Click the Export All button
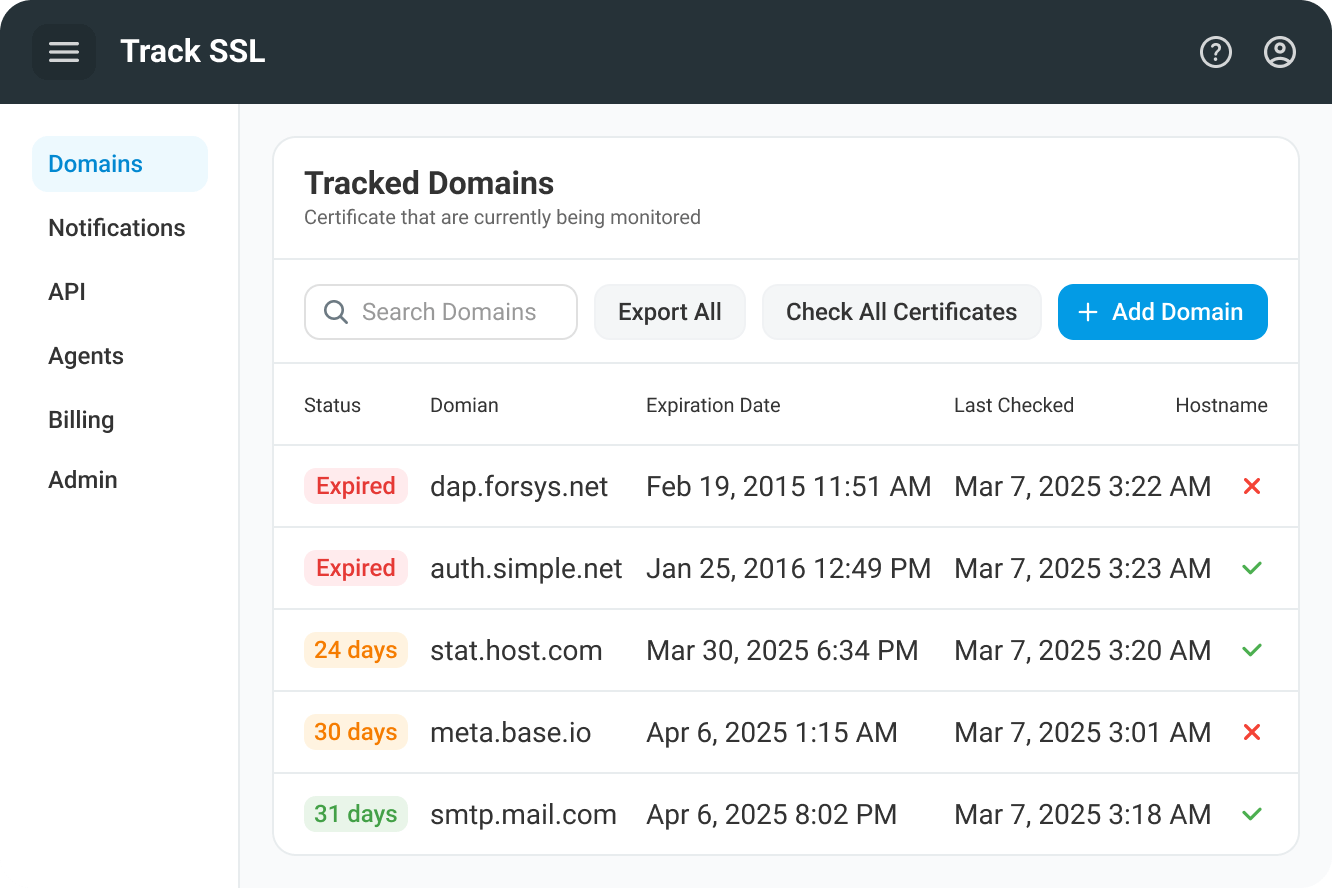1332x888 pixels. pos(669,312)
